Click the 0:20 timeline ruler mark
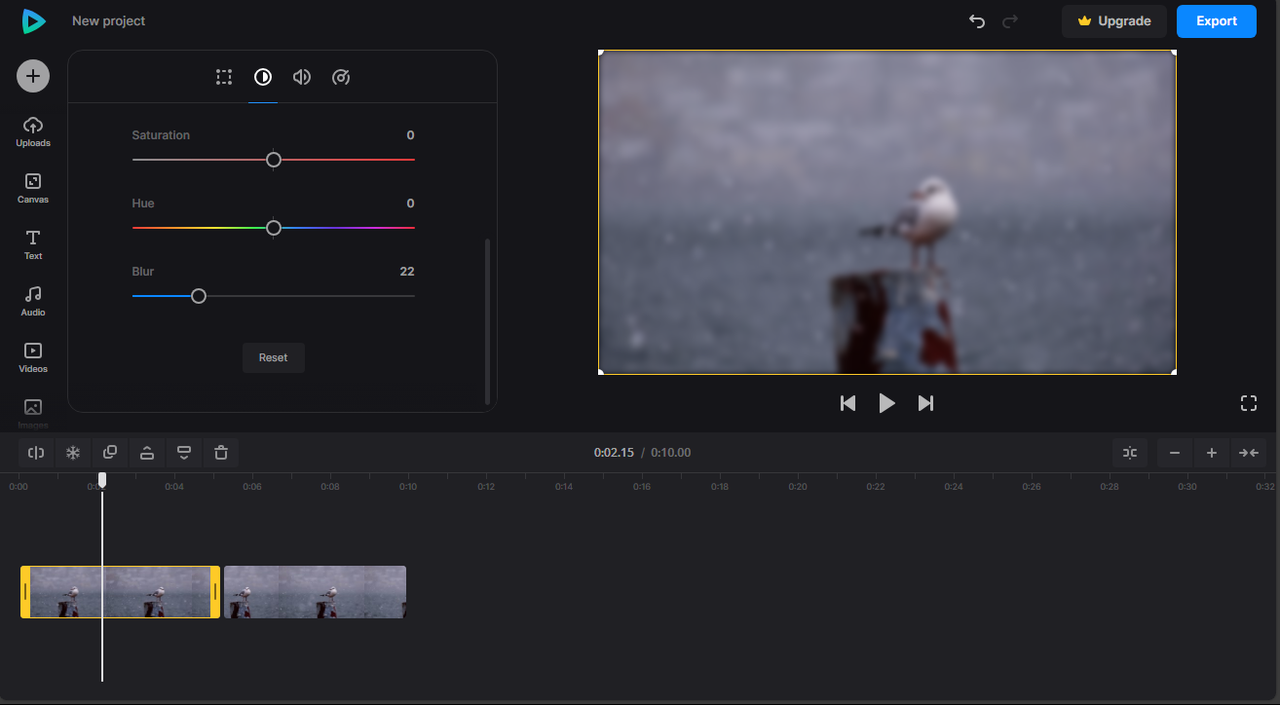Screen dimensions: 1280x705 click(x=797, y=487)
